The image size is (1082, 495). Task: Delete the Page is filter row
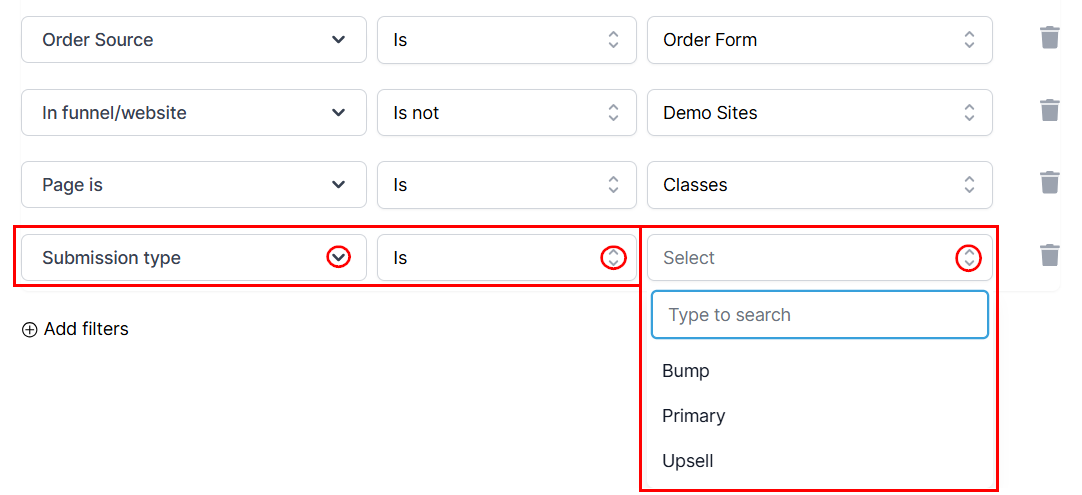coord(1049,184)
